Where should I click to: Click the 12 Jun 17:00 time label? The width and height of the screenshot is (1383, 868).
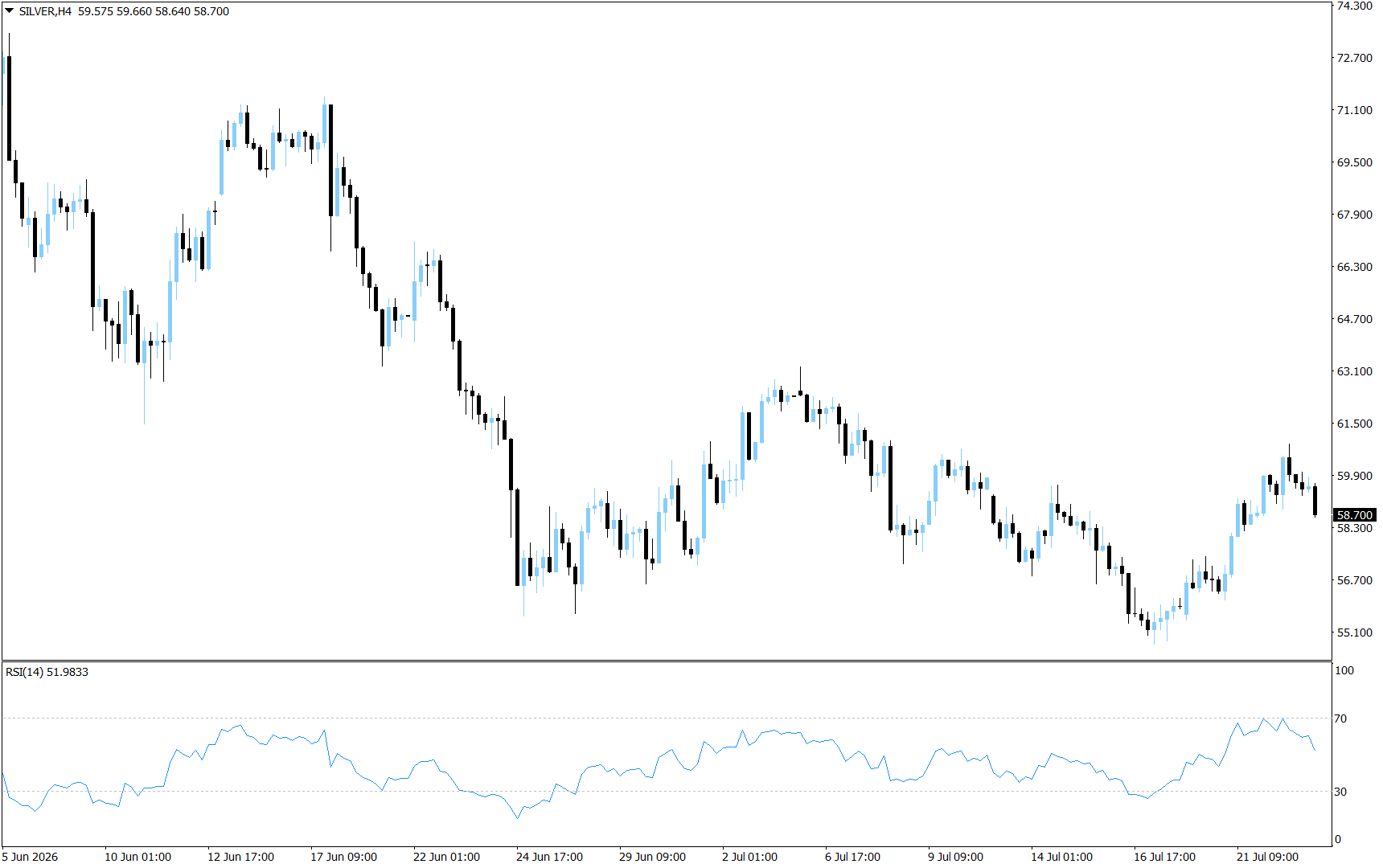point(240,857)
